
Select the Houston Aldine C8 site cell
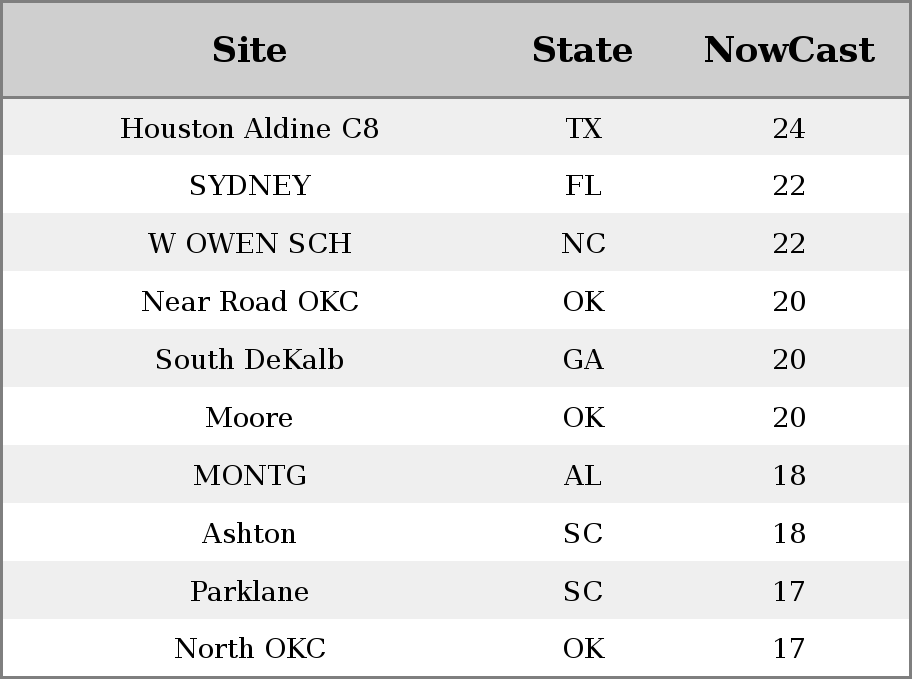(250, 129)
